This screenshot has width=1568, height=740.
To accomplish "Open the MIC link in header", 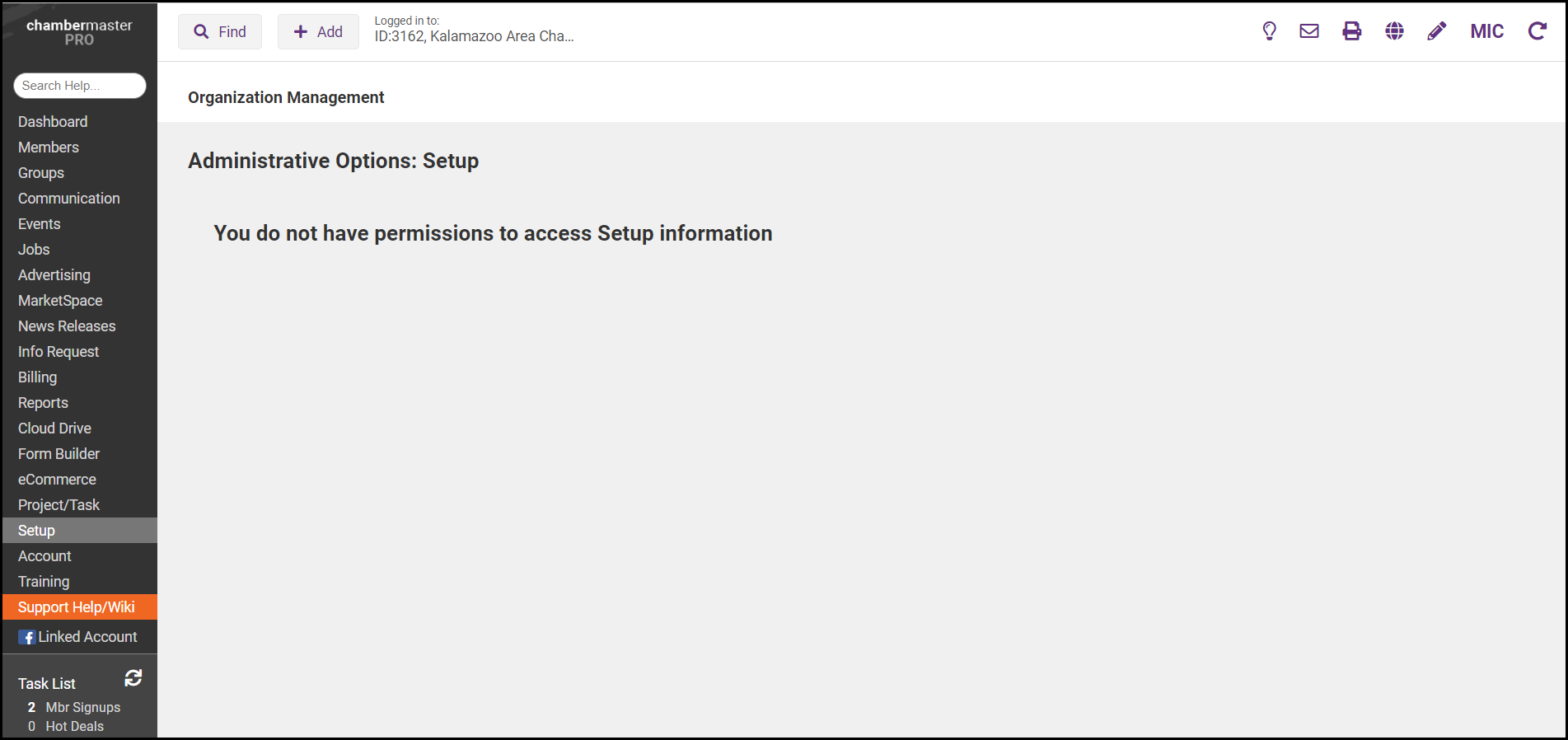I will (1486, 31).
